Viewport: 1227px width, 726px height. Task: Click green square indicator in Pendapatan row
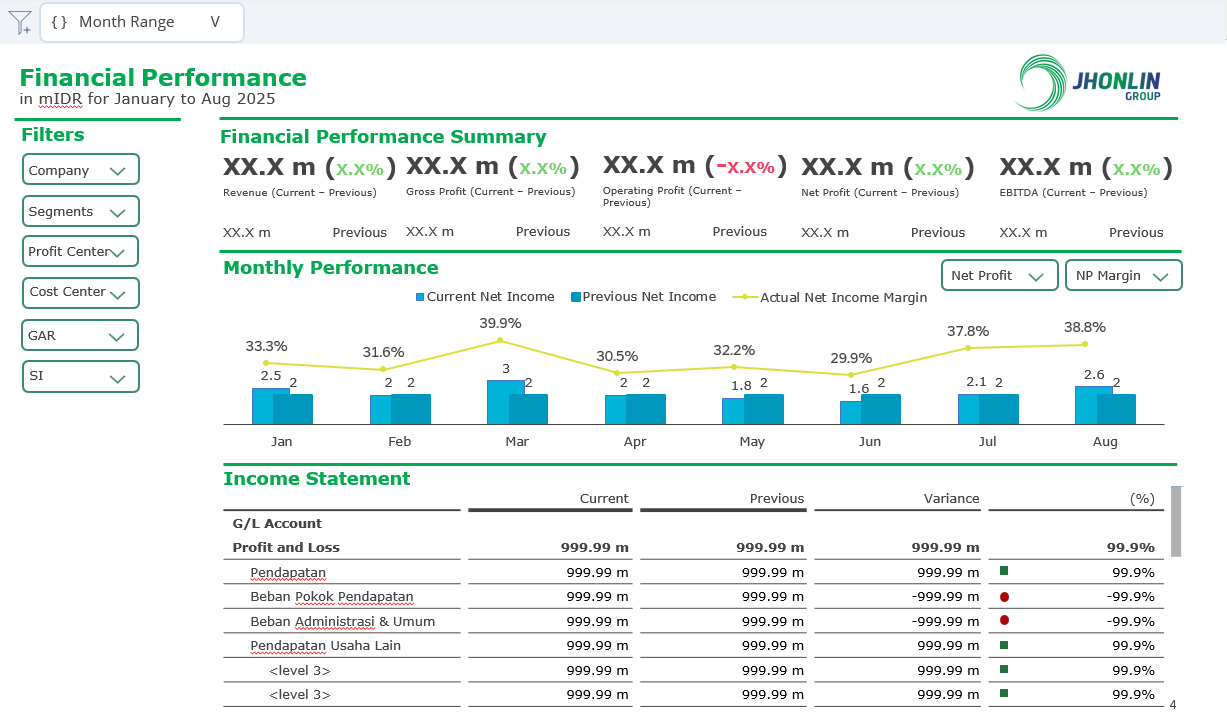[x=1004, y=571]
